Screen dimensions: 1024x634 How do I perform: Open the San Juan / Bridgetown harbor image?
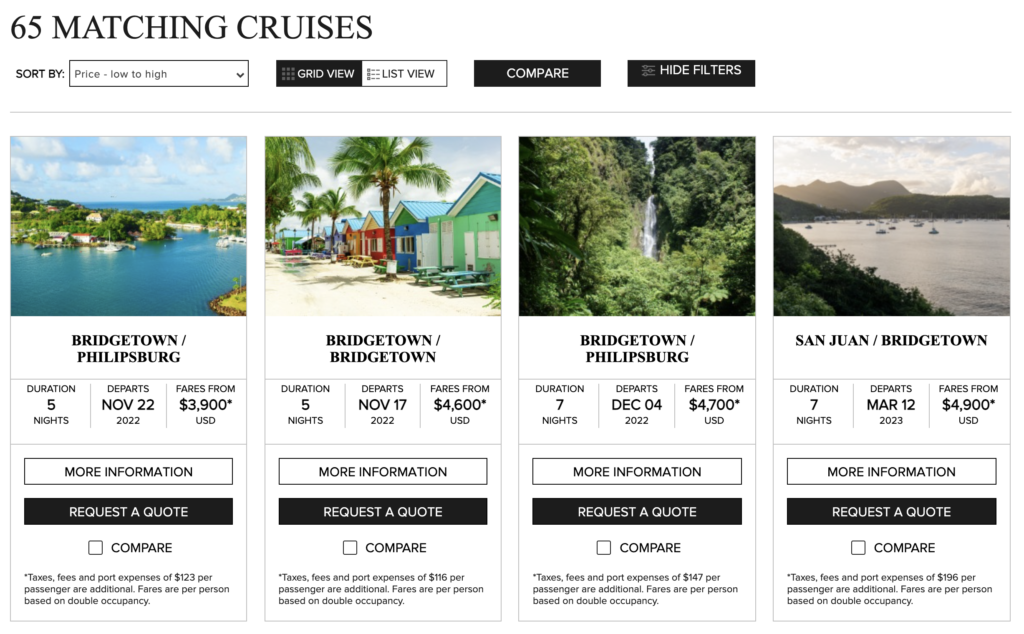(890, 226)
